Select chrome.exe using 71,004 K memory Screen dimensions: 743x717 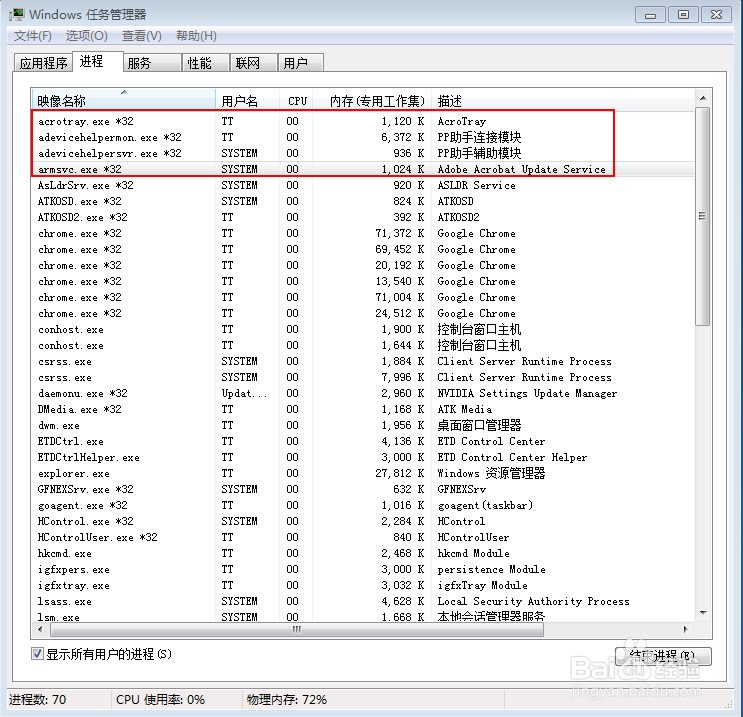click(362, 298)
